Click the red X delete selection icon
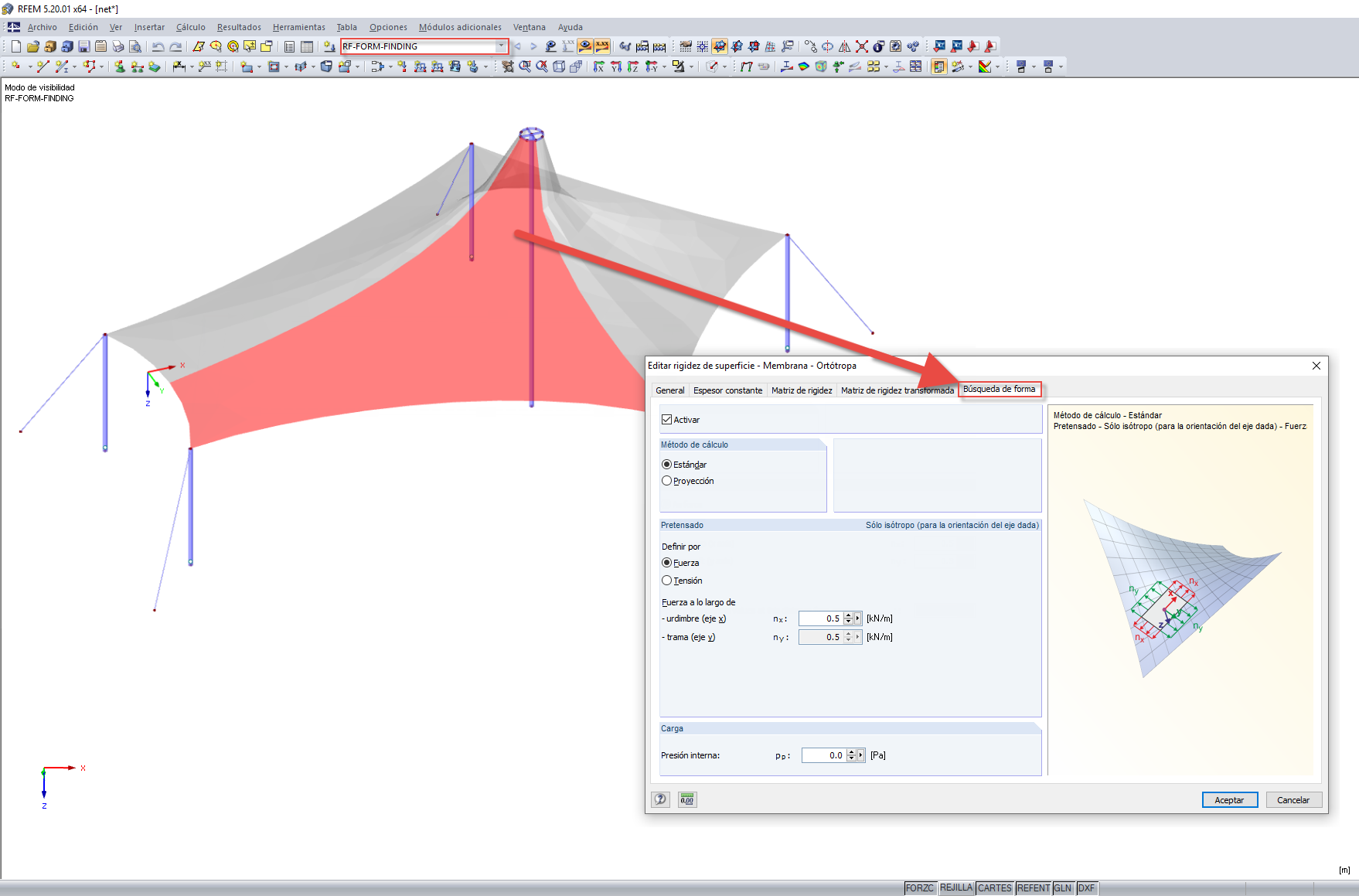1359x896 pixels. 862,46
